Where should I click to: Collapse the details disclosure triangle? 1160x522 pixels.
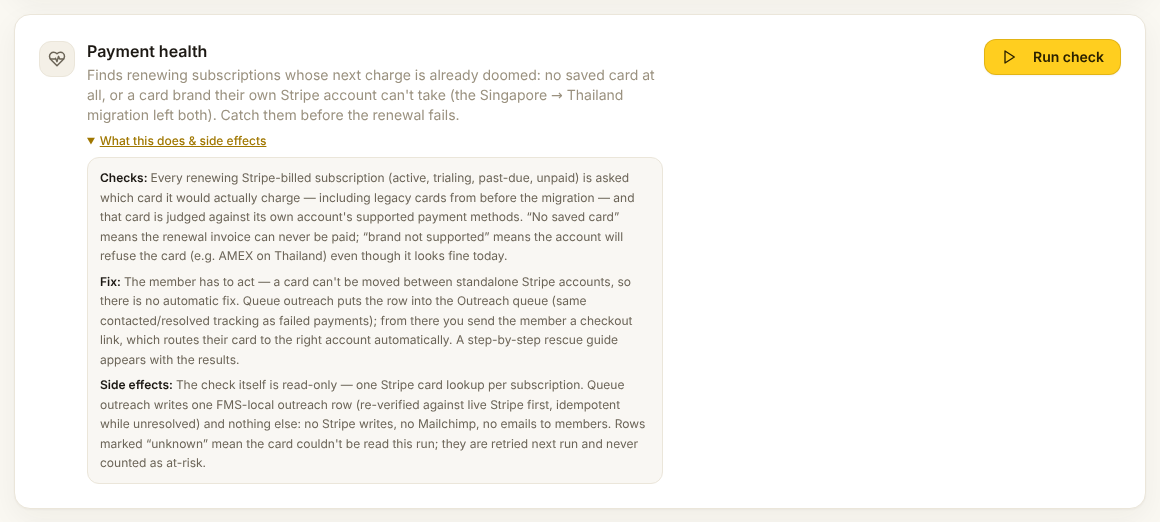pyautogui.click(x=91, y=140)
